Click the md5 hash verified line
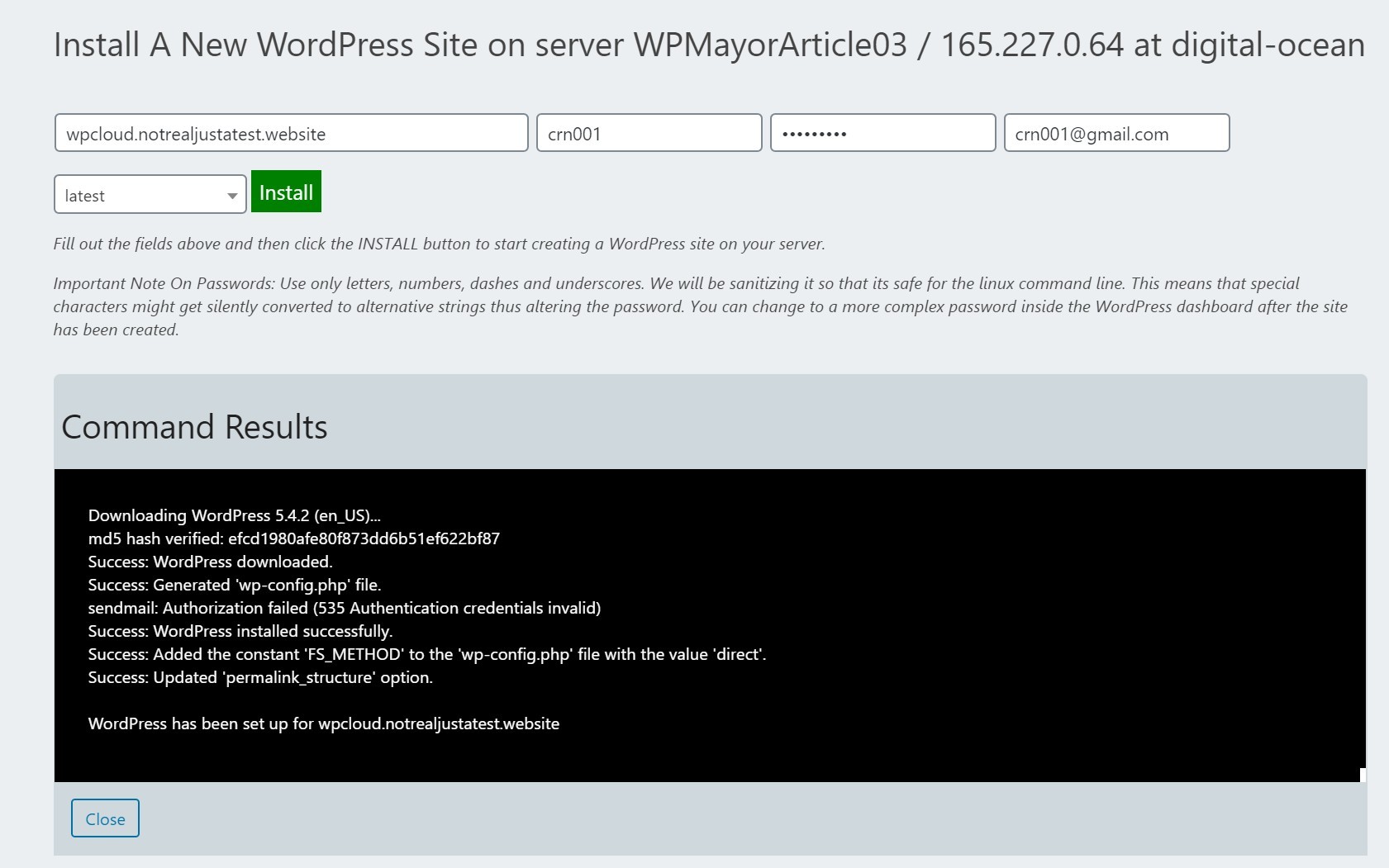This screenshot has height=868, width=1389. coord(294,538)
